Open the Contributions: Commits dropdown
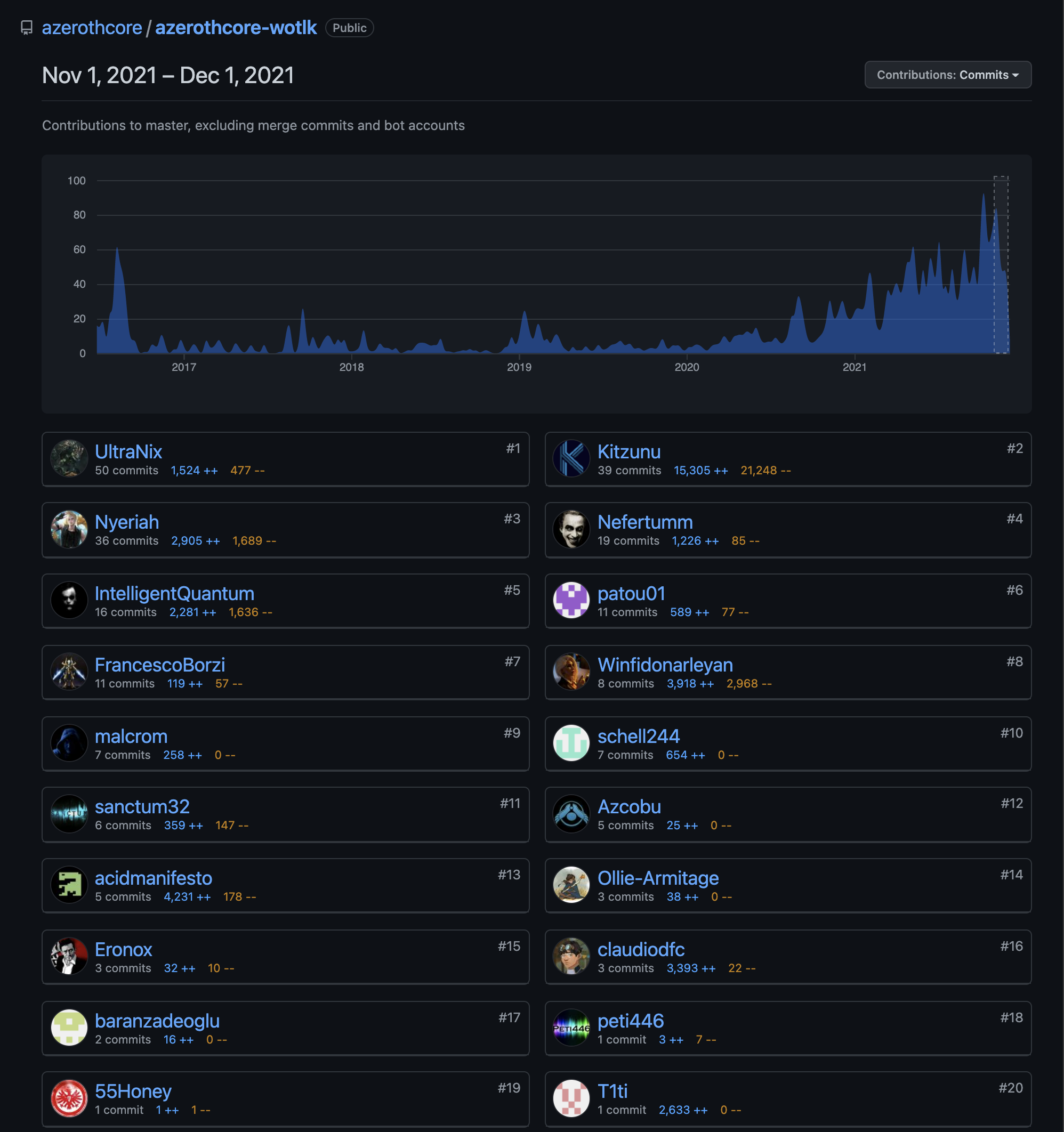 pos(948,75)
